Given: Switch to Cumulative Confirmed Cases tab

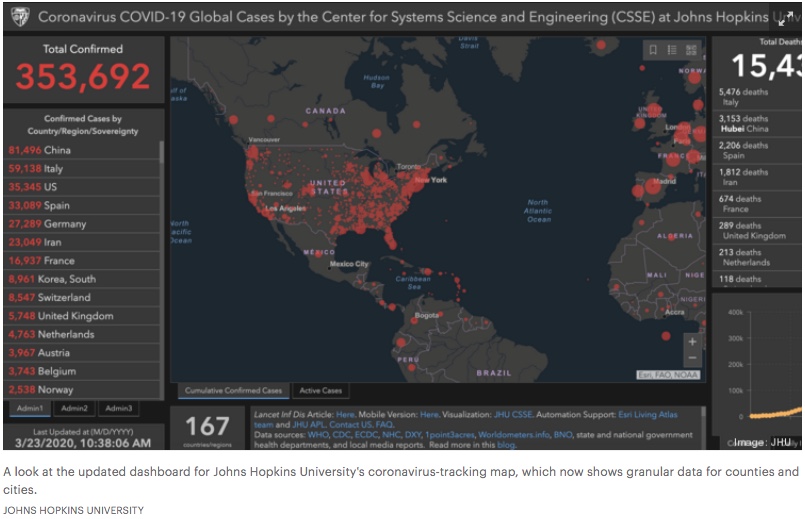Looking at the screenshot, I should pyautogui.click(x=235, y=391).
